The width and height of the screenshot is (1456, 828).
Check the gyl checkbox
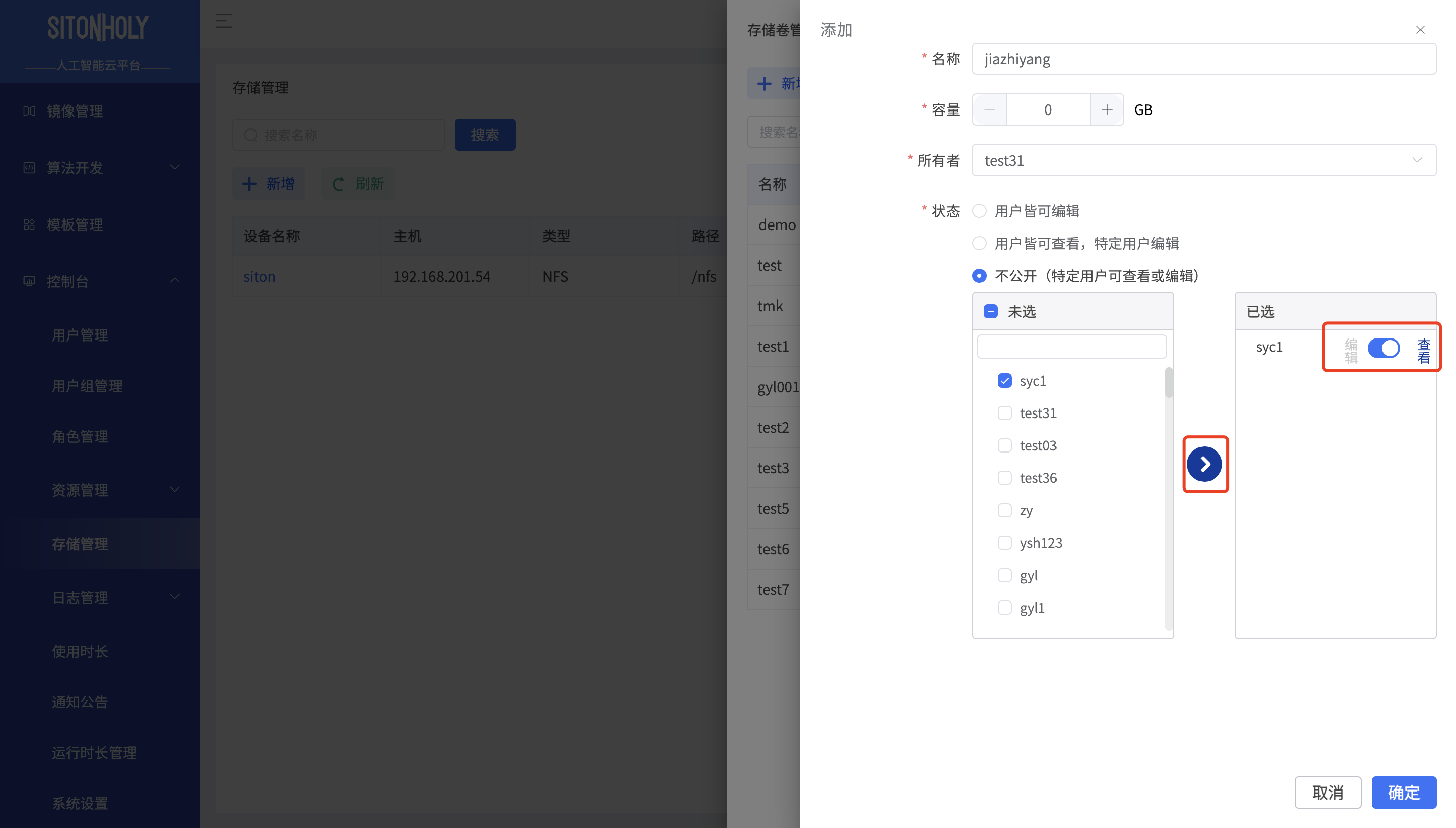click(1004, 575)
